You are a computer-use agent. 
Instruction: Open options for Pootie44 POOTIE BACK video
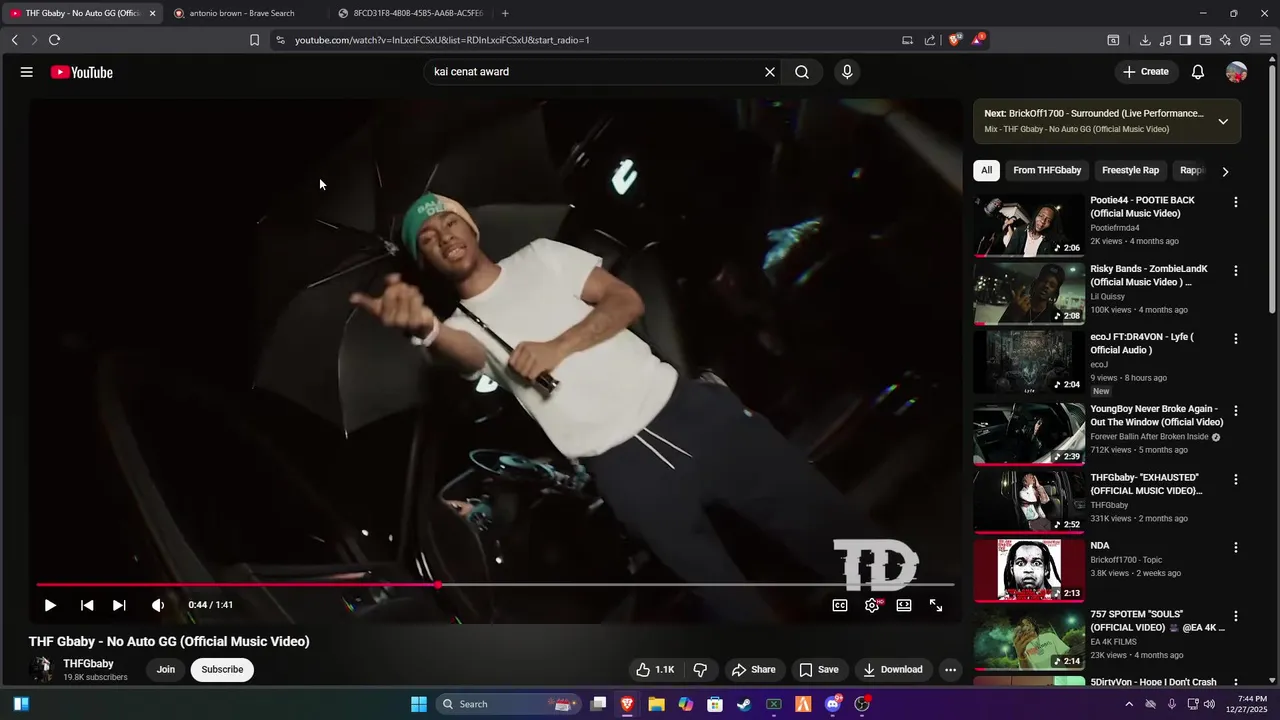click(x=1236, y=202)
